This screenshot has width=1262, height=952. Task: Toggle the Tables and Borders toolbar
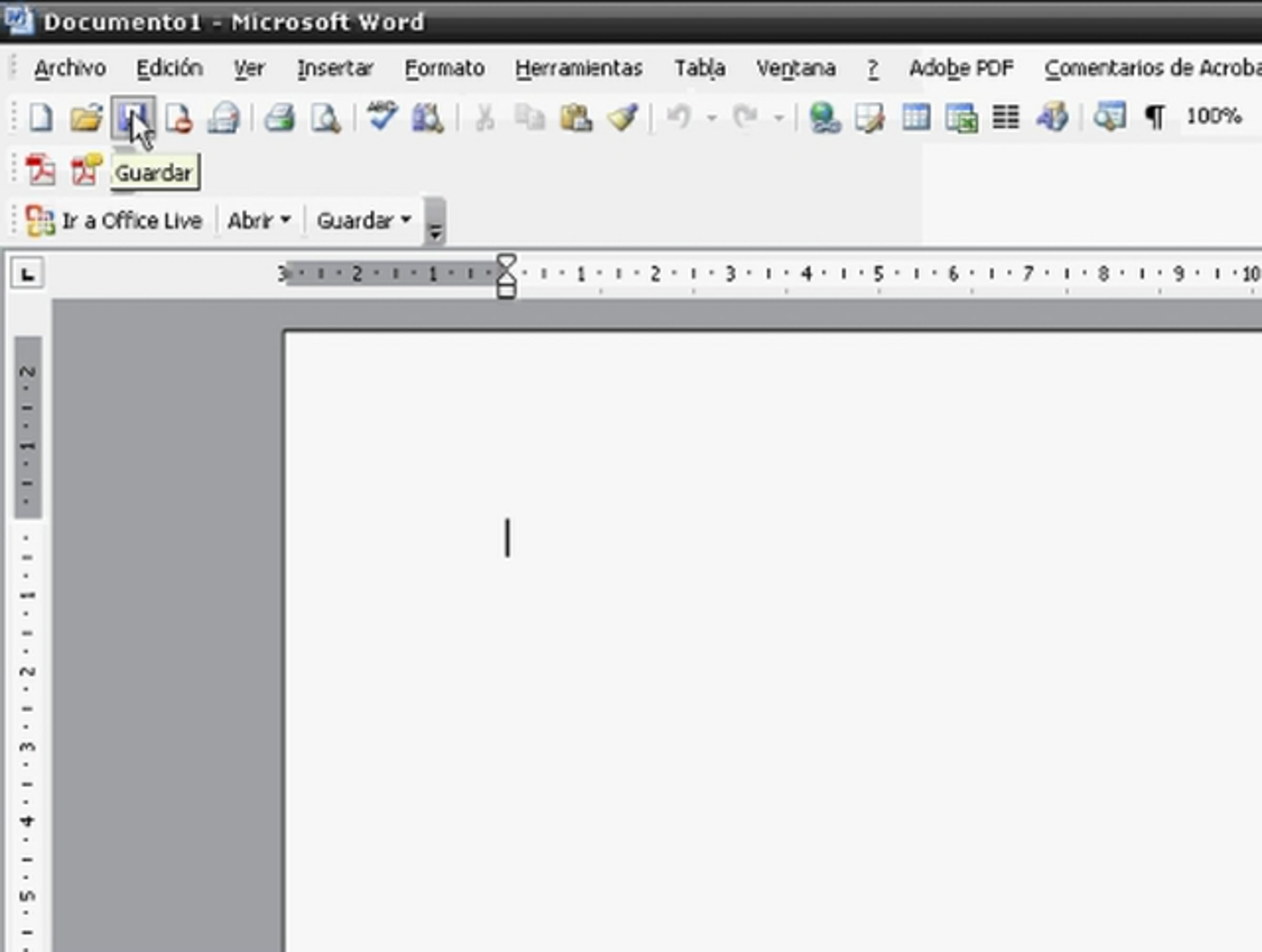point(870,118)
